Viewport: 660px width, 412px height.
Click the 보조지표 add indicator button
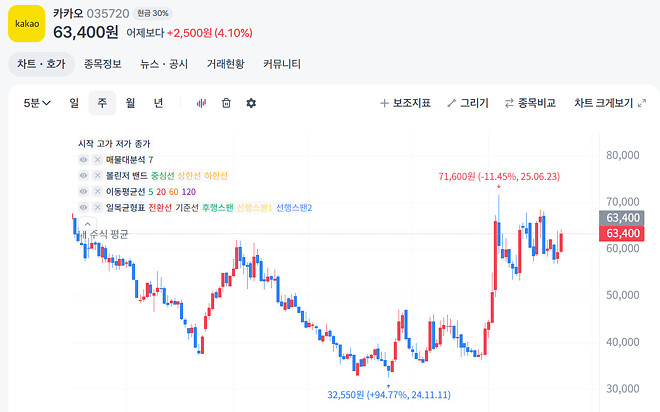coord(405,103)
